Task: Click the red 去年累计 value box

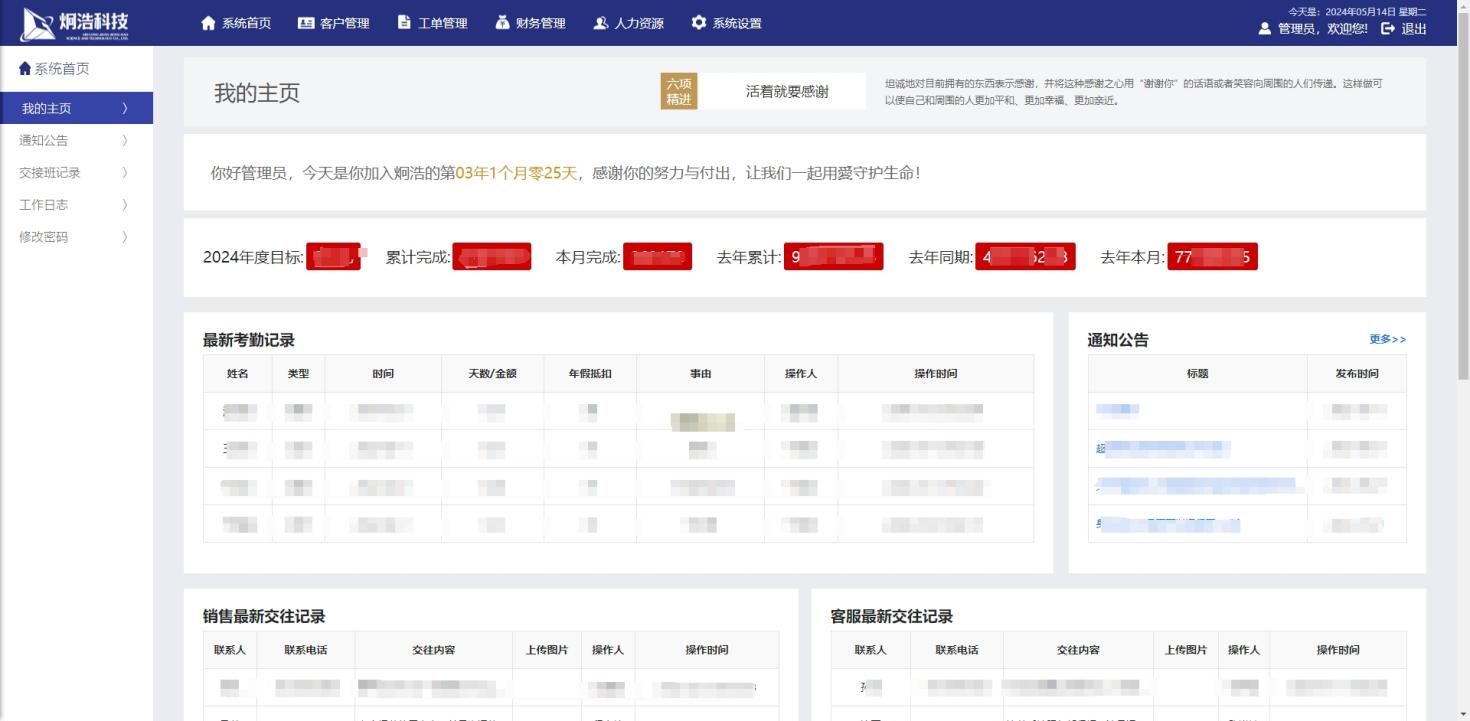Action: tap(833, 257)
